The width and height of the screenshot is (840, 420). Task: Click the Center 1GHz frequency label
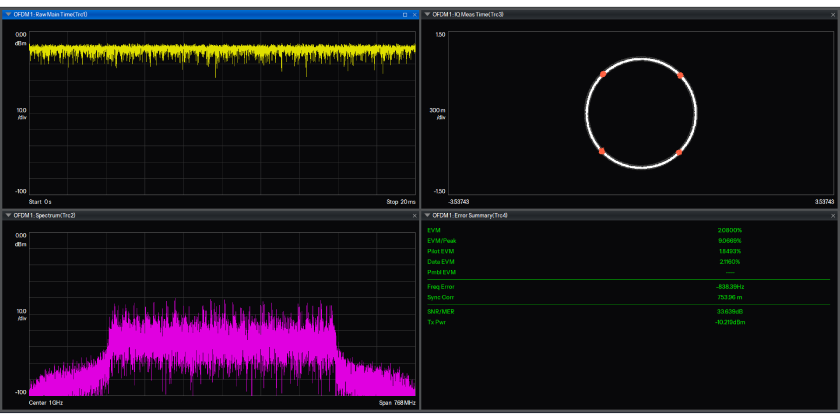click(x=48, y=402)
